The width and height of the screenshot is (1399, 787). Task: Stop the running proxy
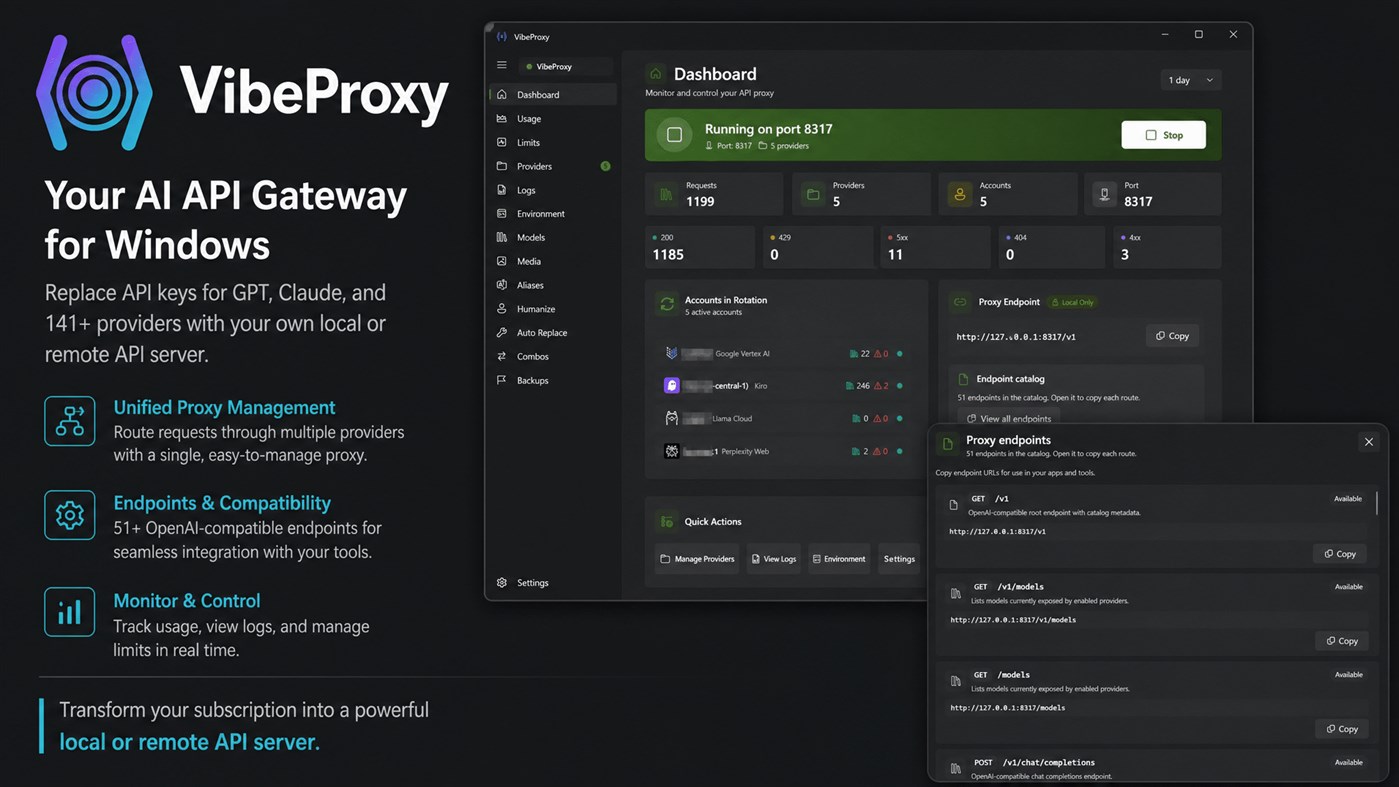1163,135
